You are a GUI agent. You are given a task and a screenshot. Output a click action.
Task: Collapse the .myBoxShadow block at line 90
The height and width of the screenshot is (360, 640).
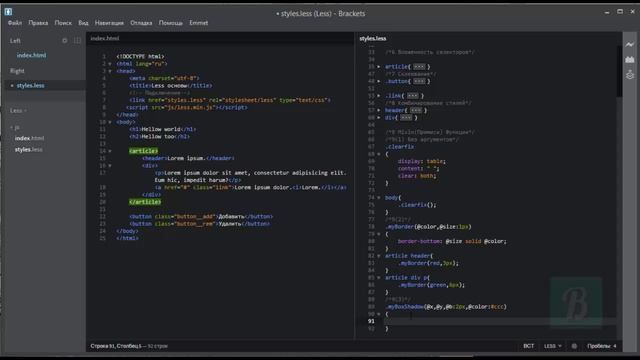click(379, 314)
